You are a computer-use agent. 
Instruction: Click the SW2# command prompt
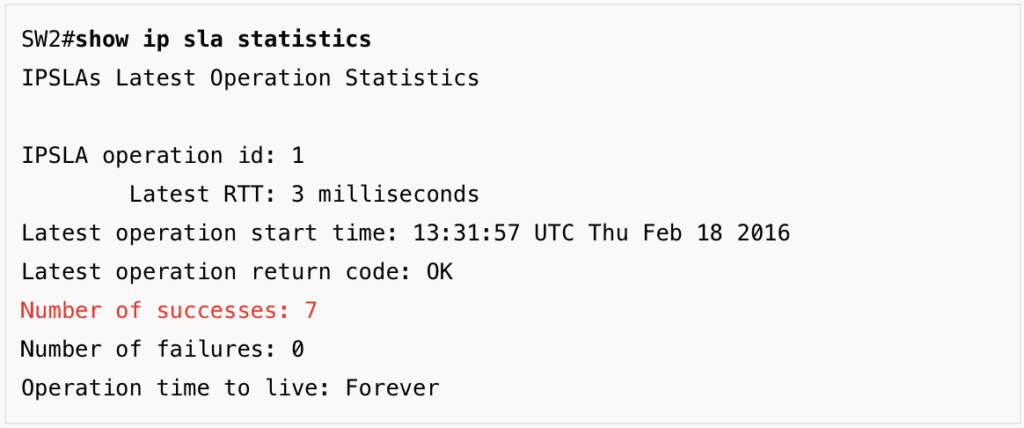coord(47,40)
